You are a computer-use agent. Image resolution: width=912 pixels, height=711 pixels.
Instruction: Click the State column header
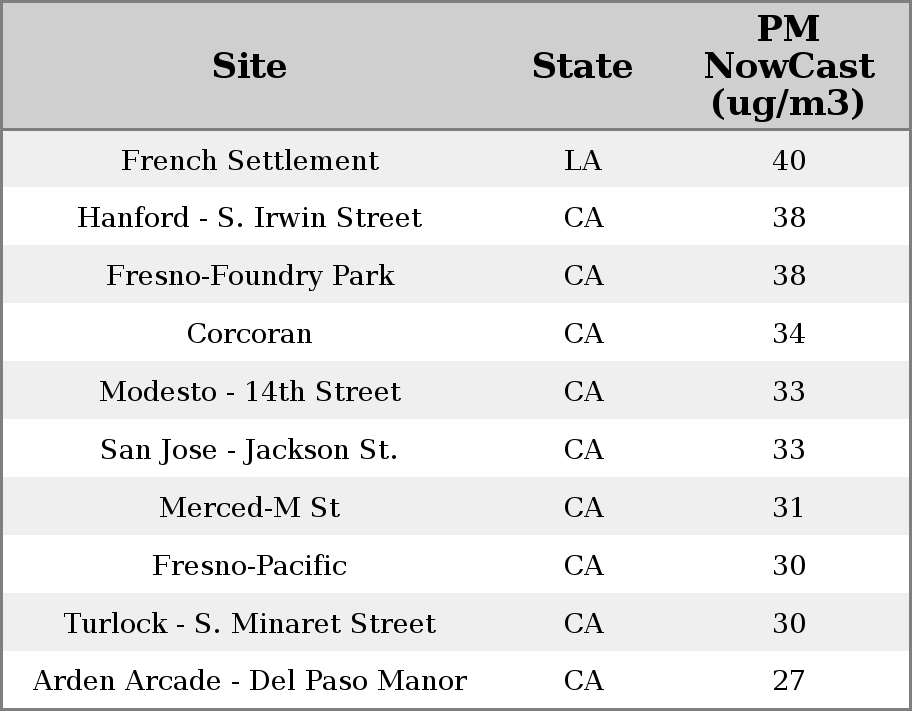(582, 66)
